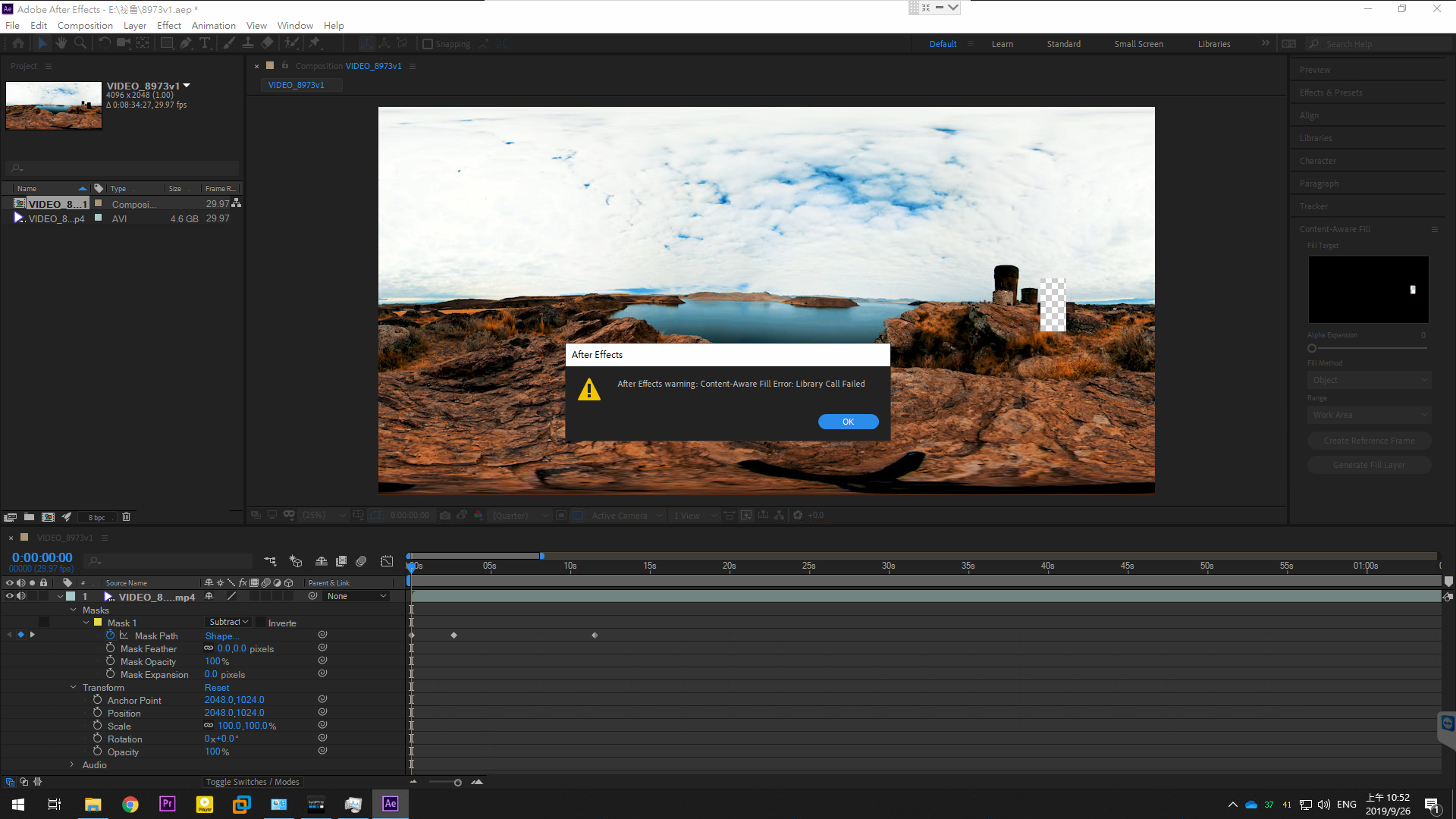This screenshot has width=1456, height=819.
Task: Select the Zoom tool
Action: point(80,43)
